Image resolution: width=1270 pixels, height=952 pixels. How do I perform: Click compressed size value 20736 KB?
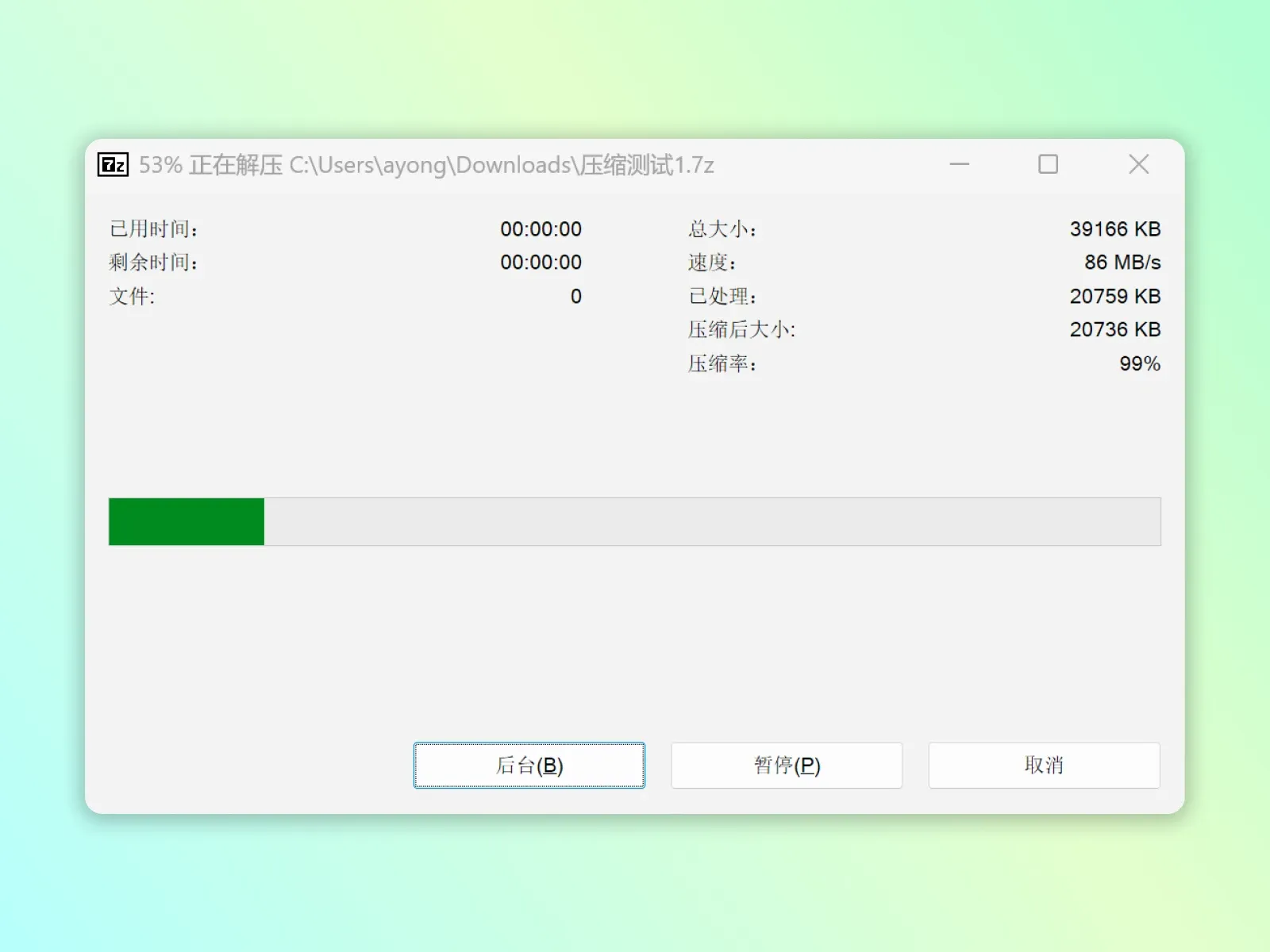[1115, 330]
